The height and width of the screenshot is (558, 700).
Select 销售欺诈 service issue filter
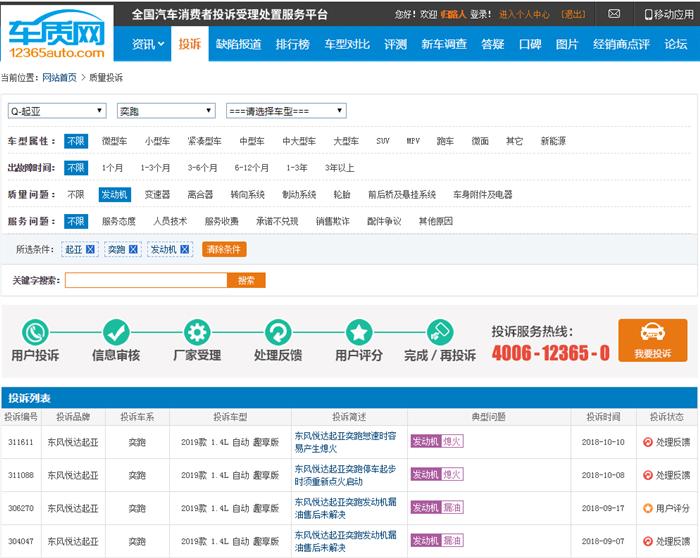click(333, 221)
